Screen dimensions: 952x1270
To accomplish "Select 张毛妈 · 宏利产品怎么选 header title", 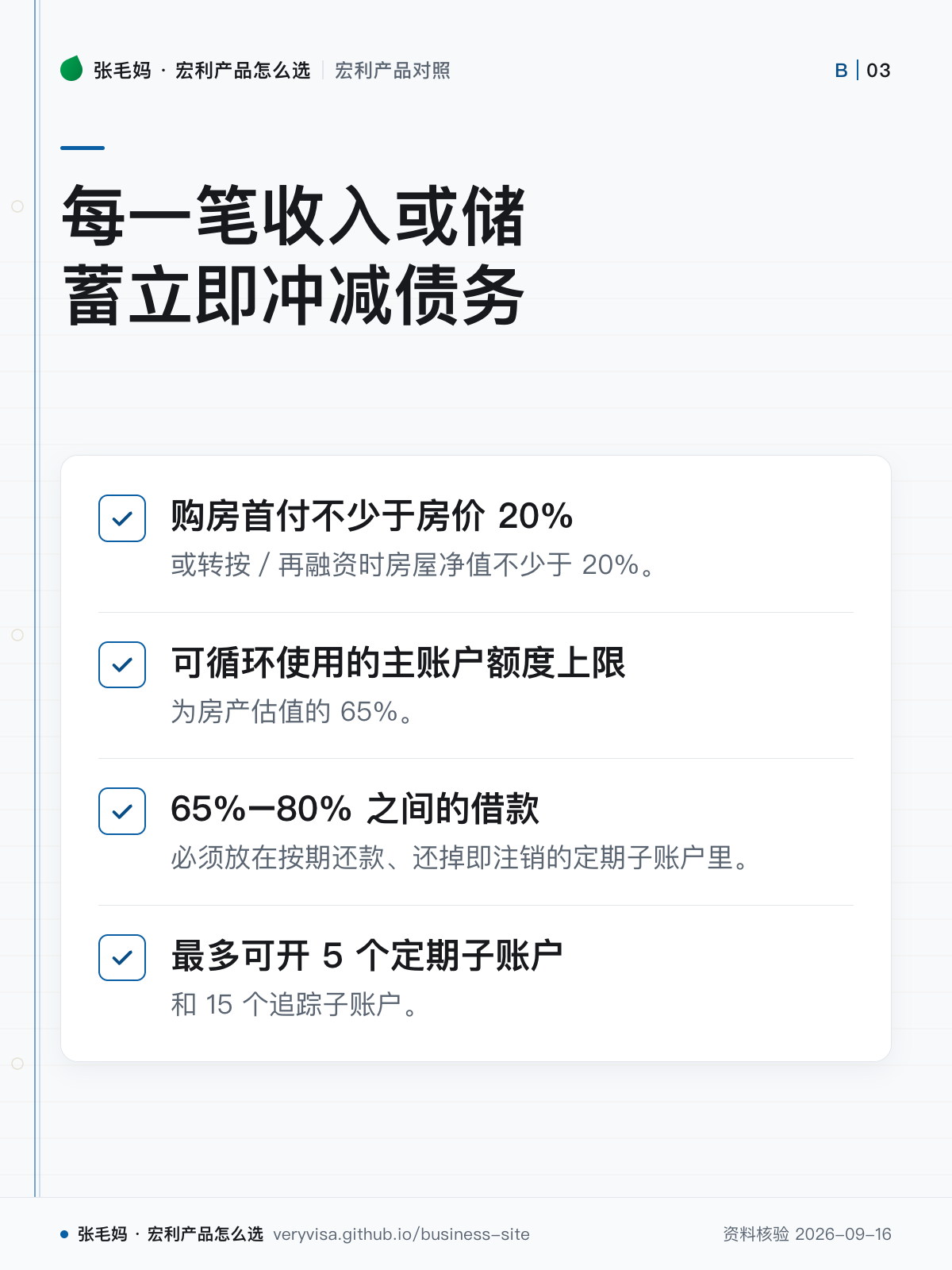I will click(202, 71).
